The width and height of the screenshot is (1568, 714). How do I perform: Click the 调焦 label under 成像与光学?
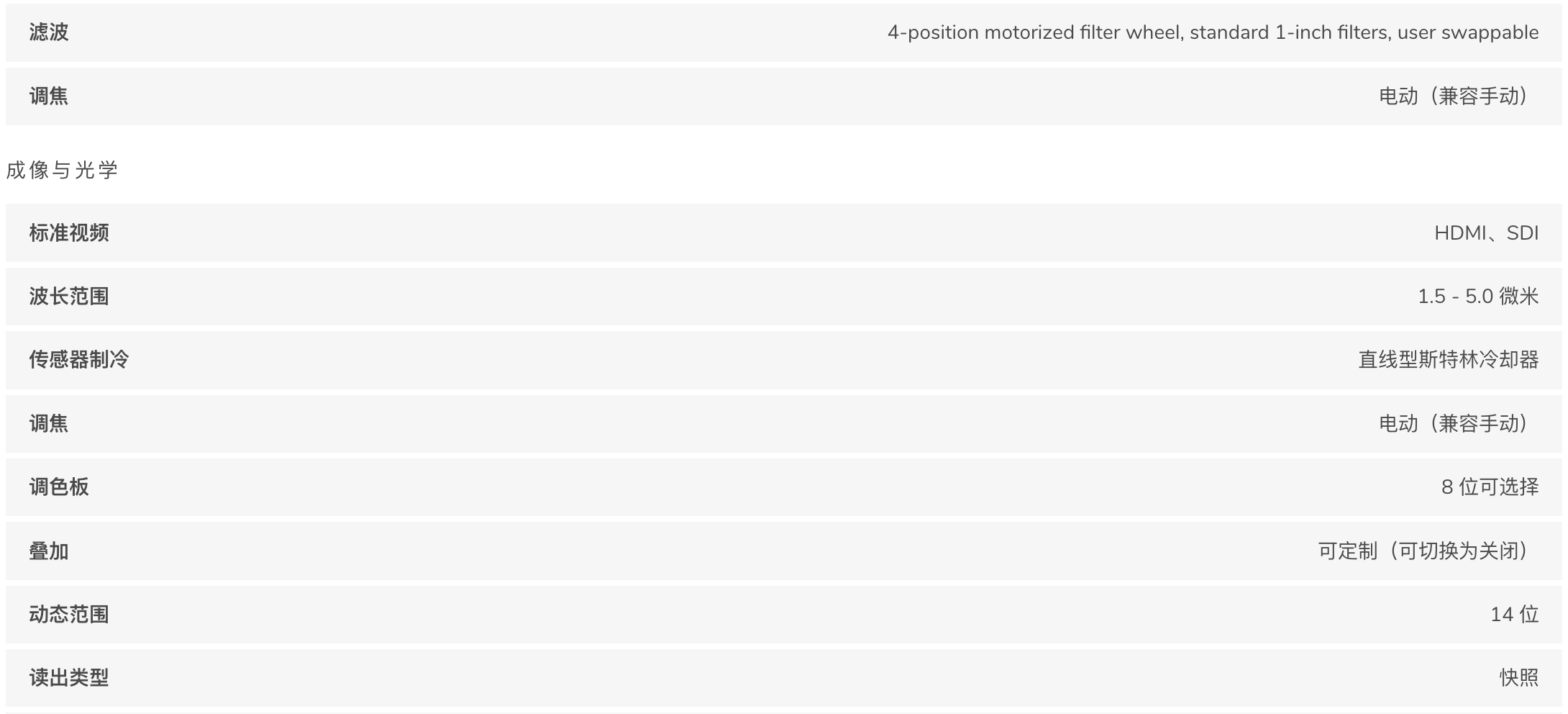pyautogui.click(x=49, y=423)
